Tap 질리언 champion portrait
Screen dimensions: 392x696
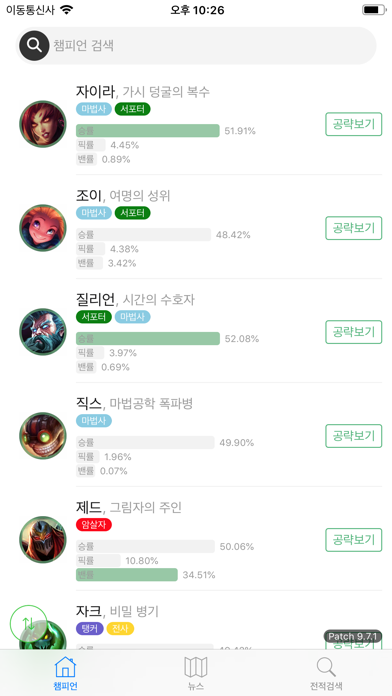[43, 332]
